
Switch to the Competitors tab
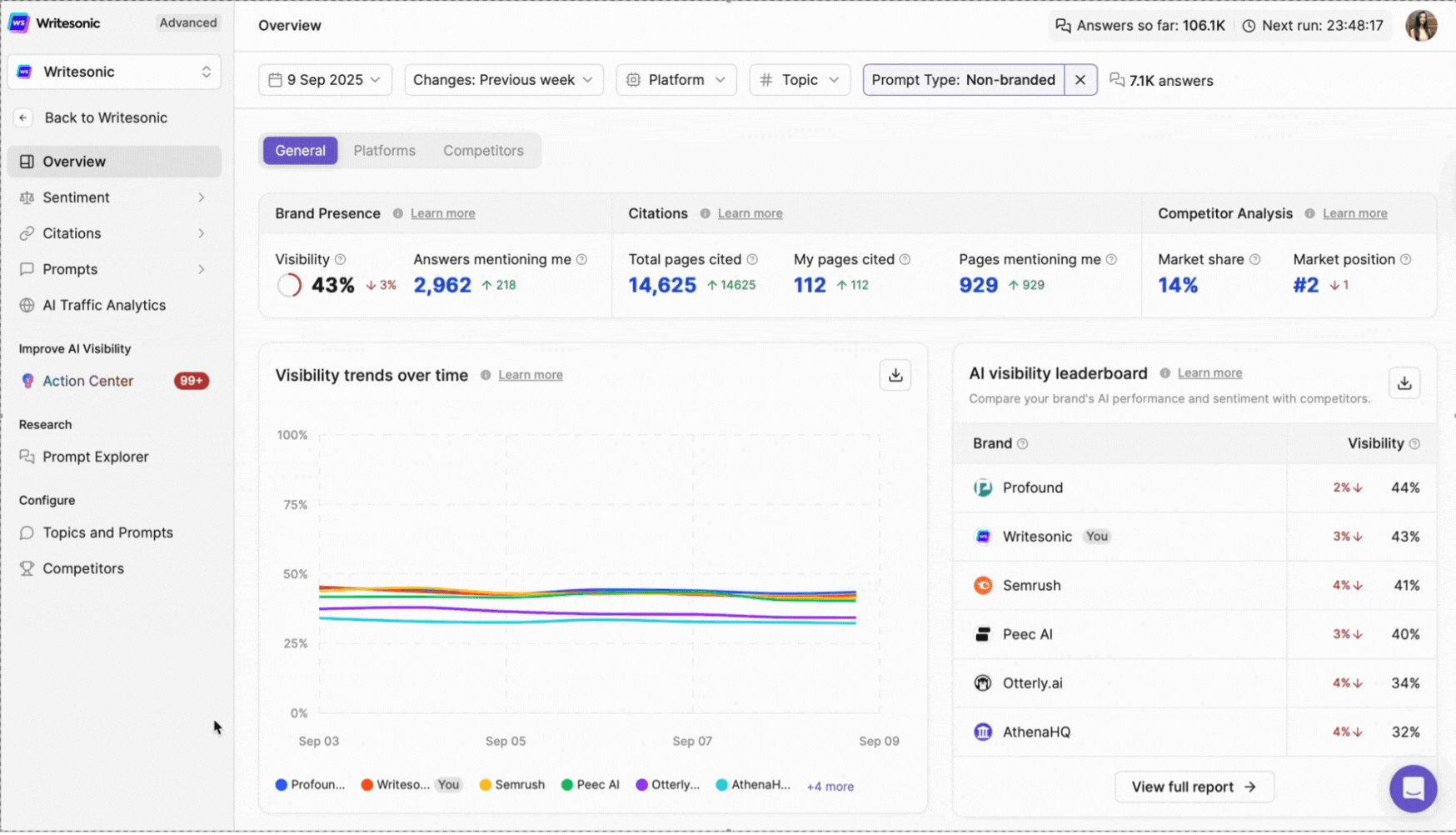tap(483, 150)
